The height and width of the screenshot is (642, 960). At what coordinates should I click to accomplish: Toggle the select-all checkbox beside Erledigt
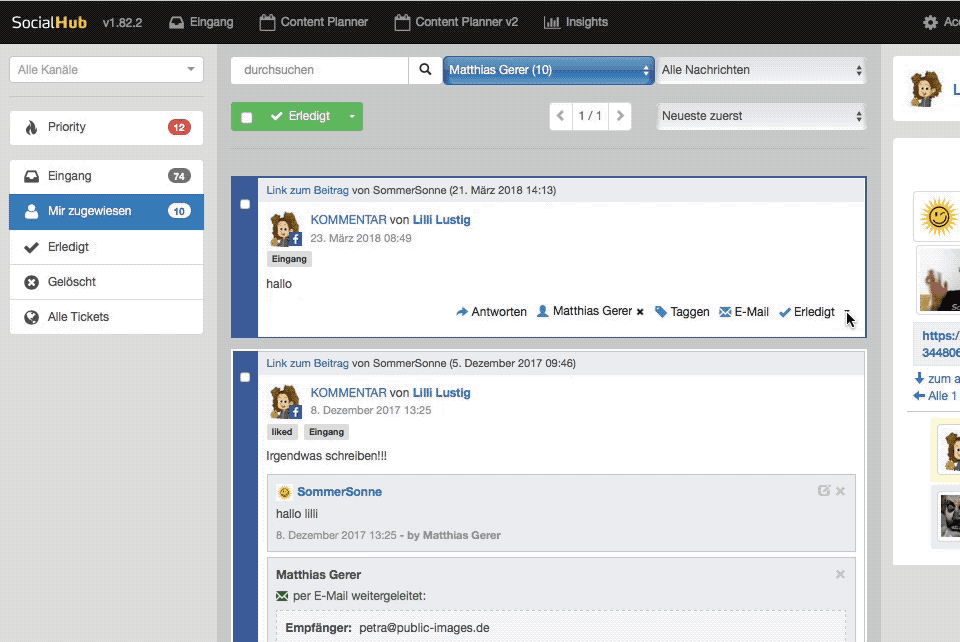[x=247, y=117]
